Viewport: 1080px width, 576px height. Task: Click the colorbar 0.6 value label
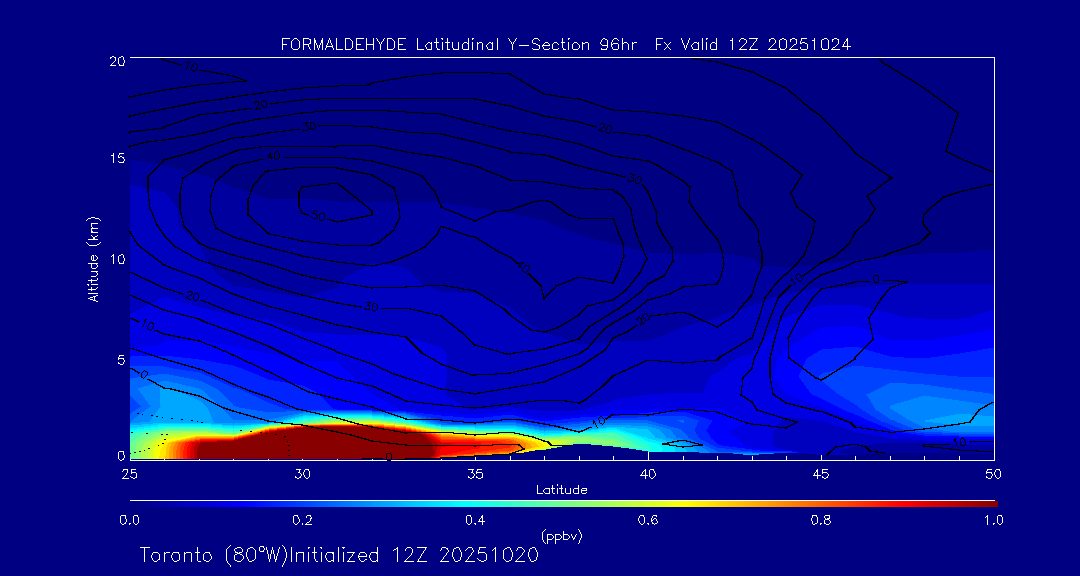648,520
